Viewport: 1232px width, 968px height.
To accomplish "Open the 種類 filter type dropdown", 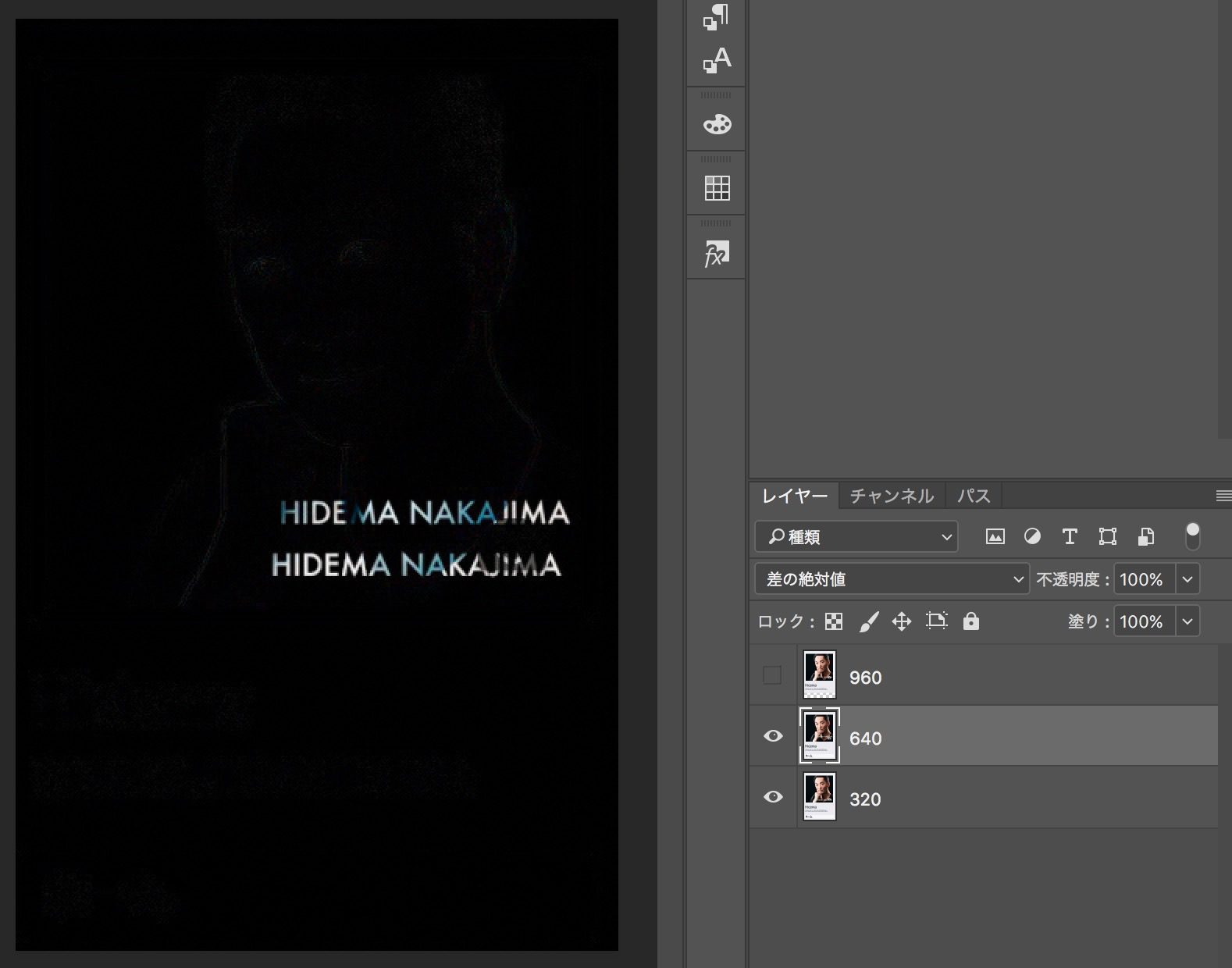I will (x=856, y=536).
